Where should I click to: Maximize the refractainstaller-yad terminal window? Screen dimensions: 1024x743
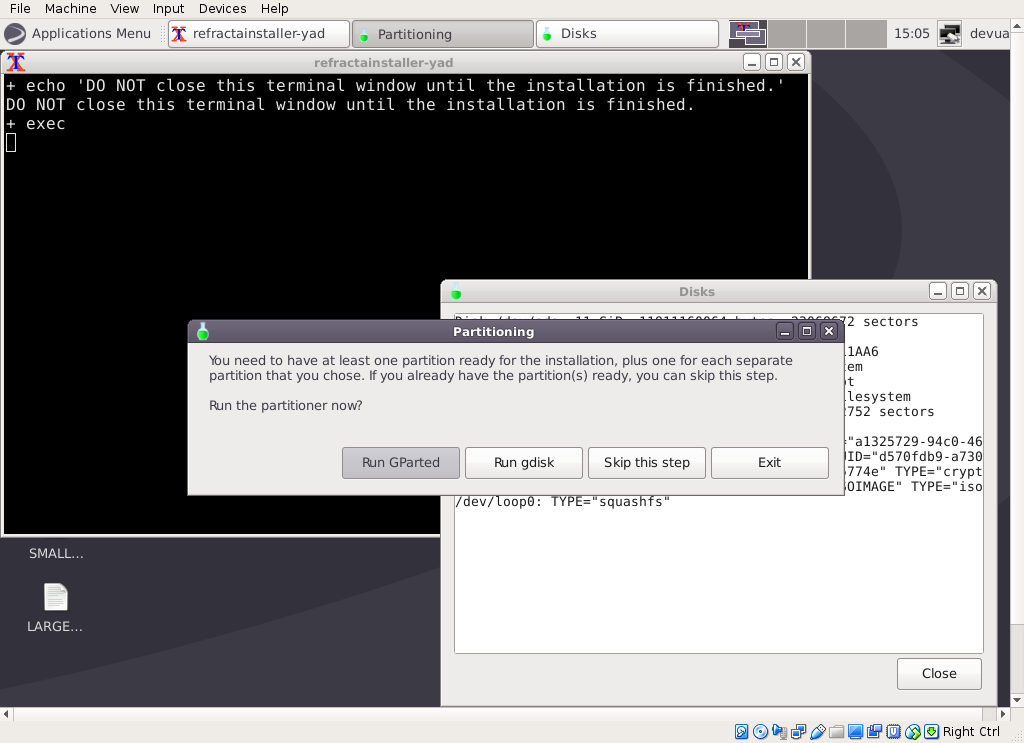pos(774,62)
